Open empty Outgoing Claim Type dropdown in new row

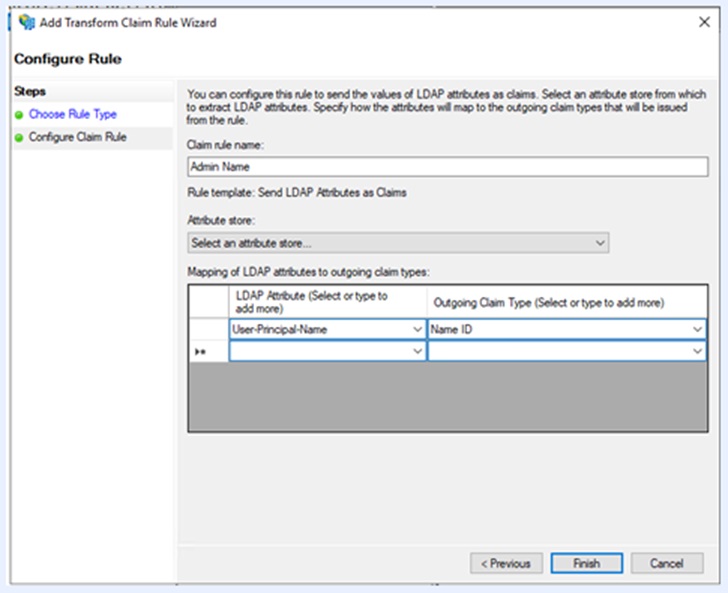[696, 352]
